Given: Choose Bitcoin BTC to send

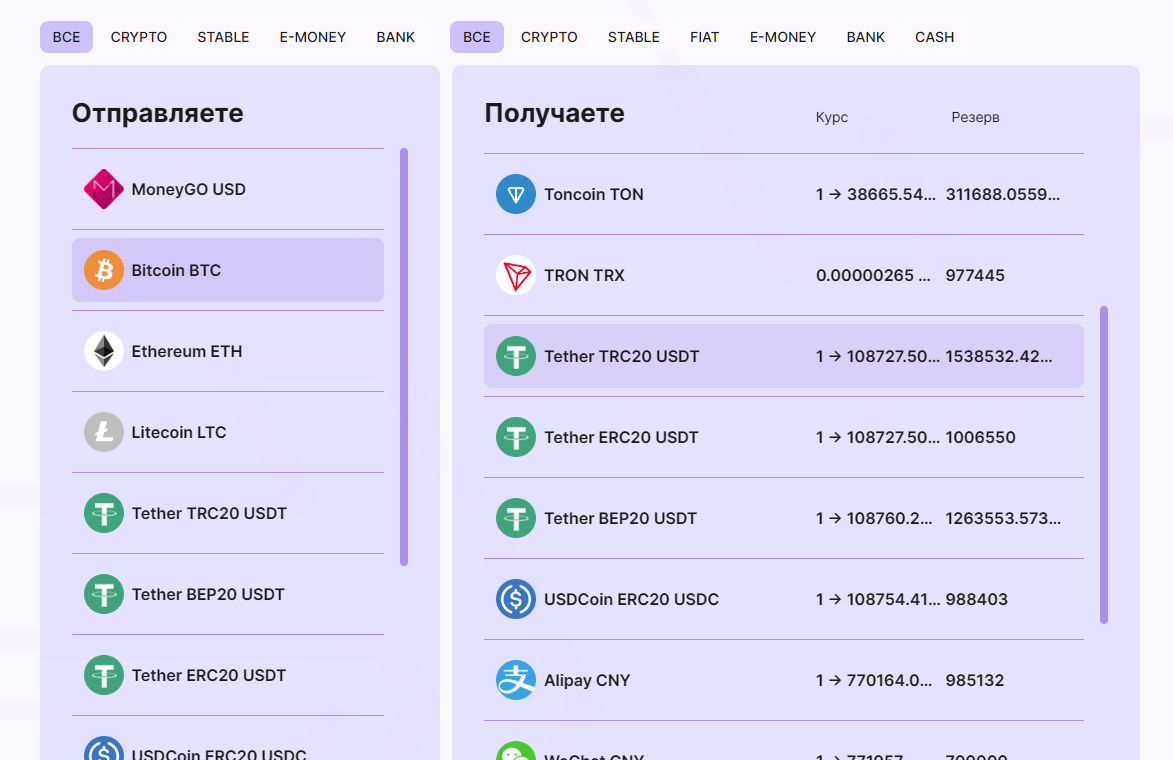Looking at the screenshot, I should point(227,270).
